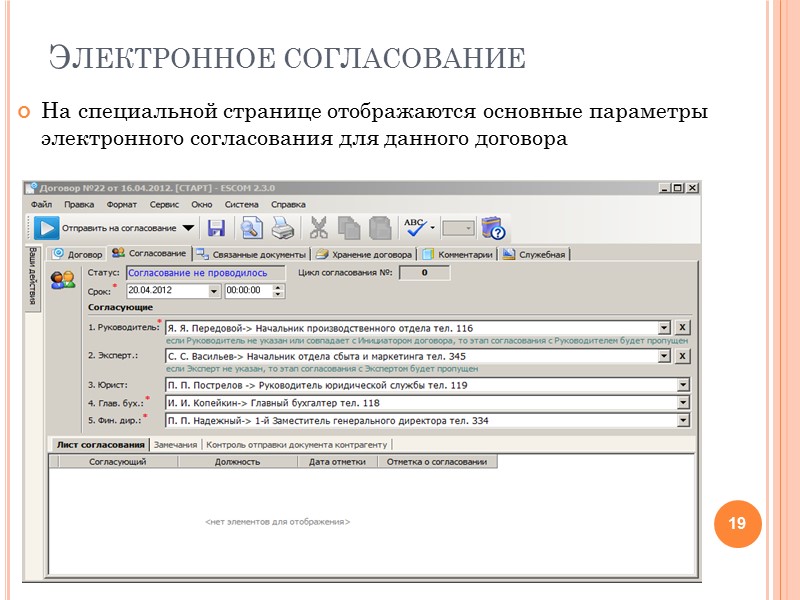Viewport: 800px width, 600px height.
Task: Select the Согласование tab
Action: point(149,253)
